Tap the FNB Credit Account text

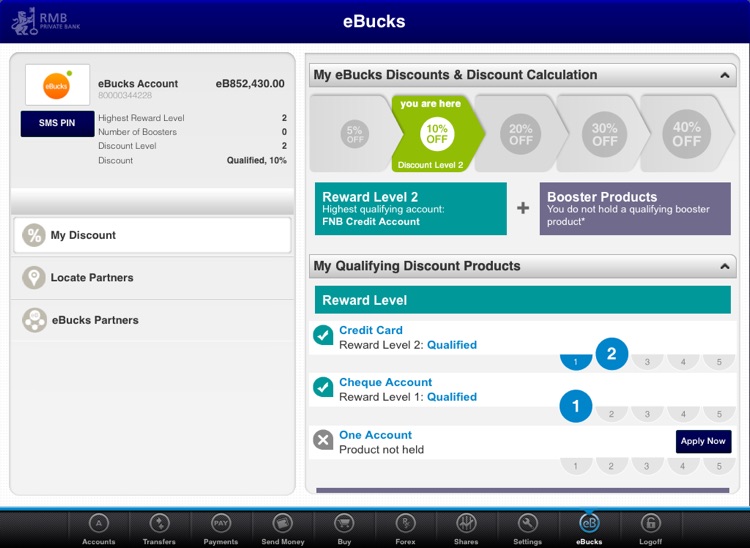(371, 221)
